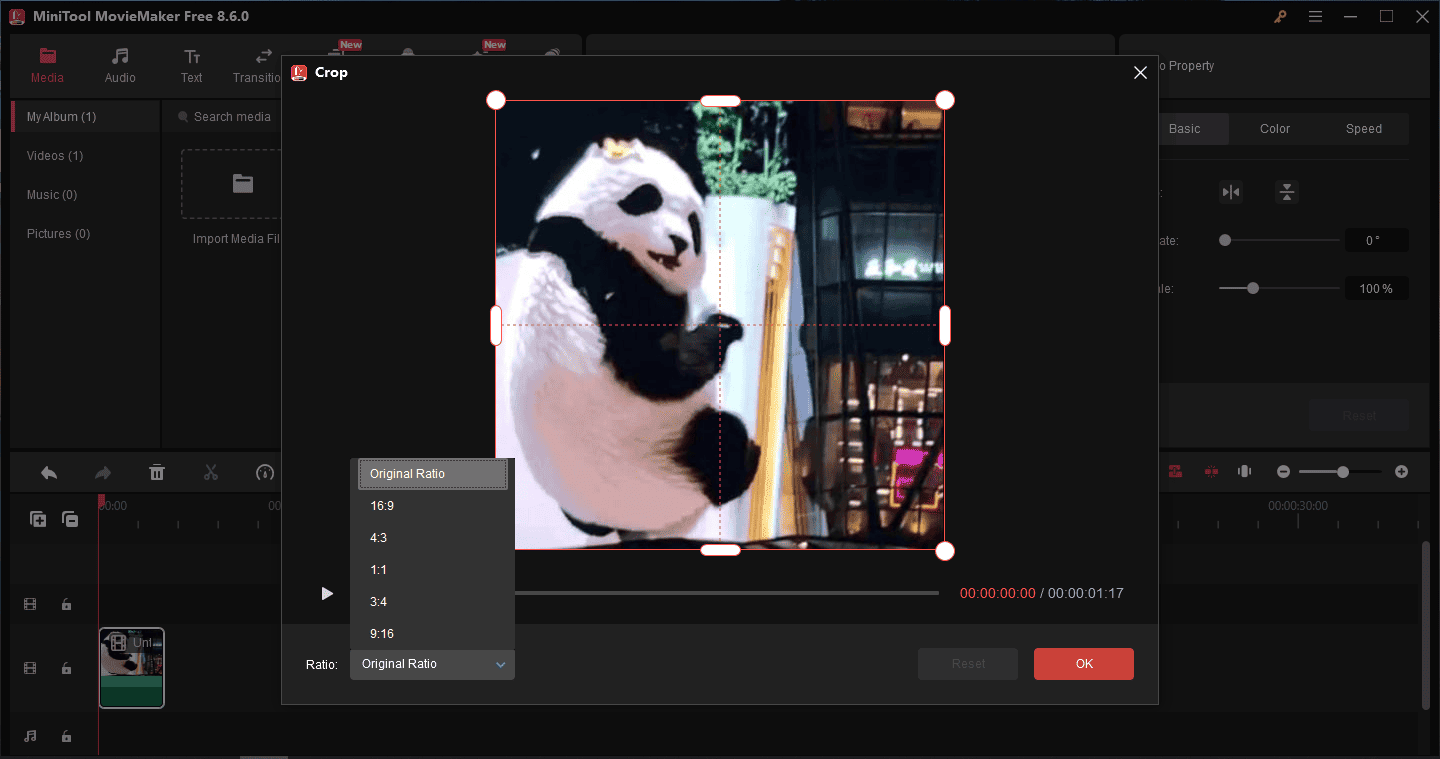
Task: Toggle the lock on the second video track
Action: click(66, 668)
